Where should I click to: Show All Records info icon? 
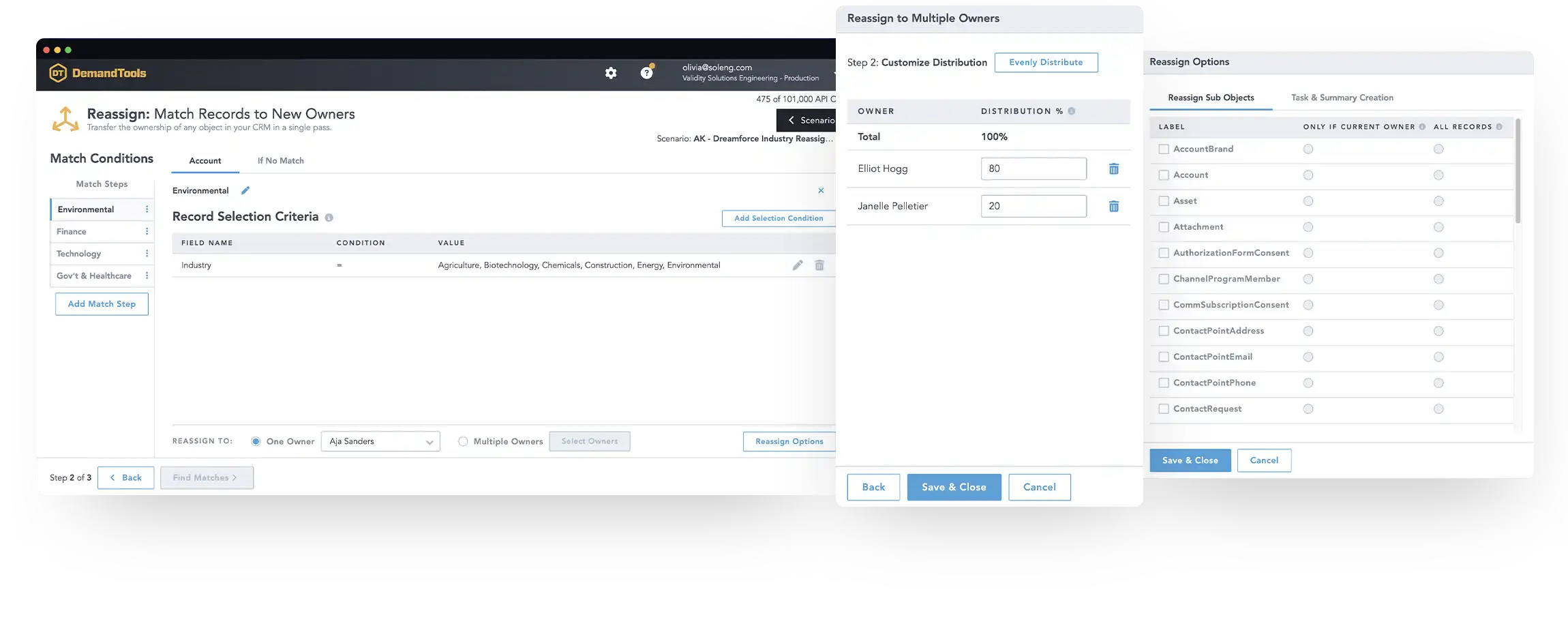click(x=1499, y=127)
